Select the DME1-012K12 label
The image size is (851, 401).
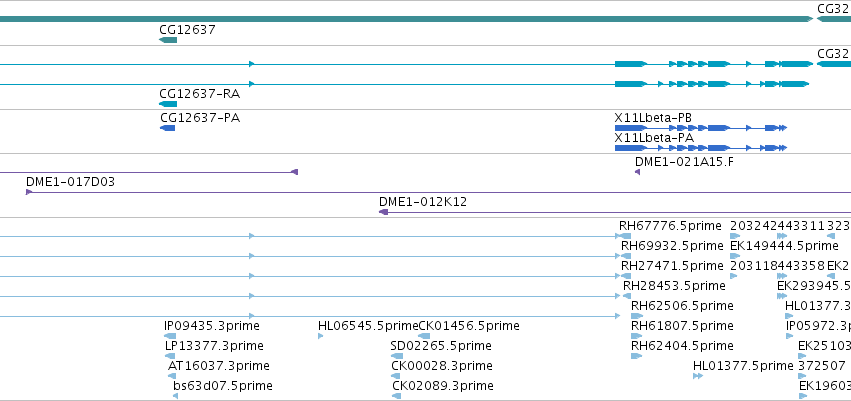[423, 202]
